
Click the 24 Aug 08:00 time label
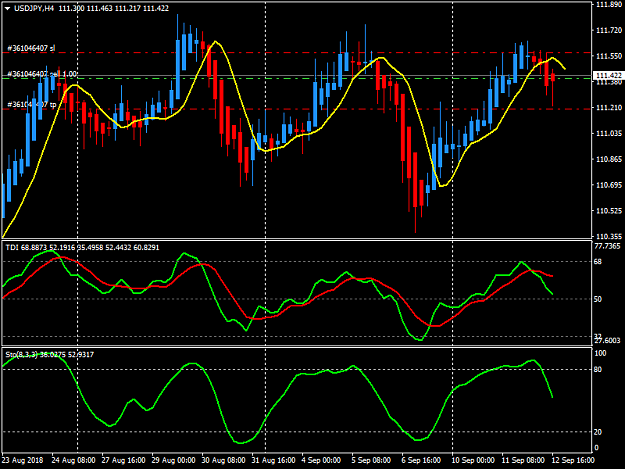pyautogui.click(x=73, y=460)
